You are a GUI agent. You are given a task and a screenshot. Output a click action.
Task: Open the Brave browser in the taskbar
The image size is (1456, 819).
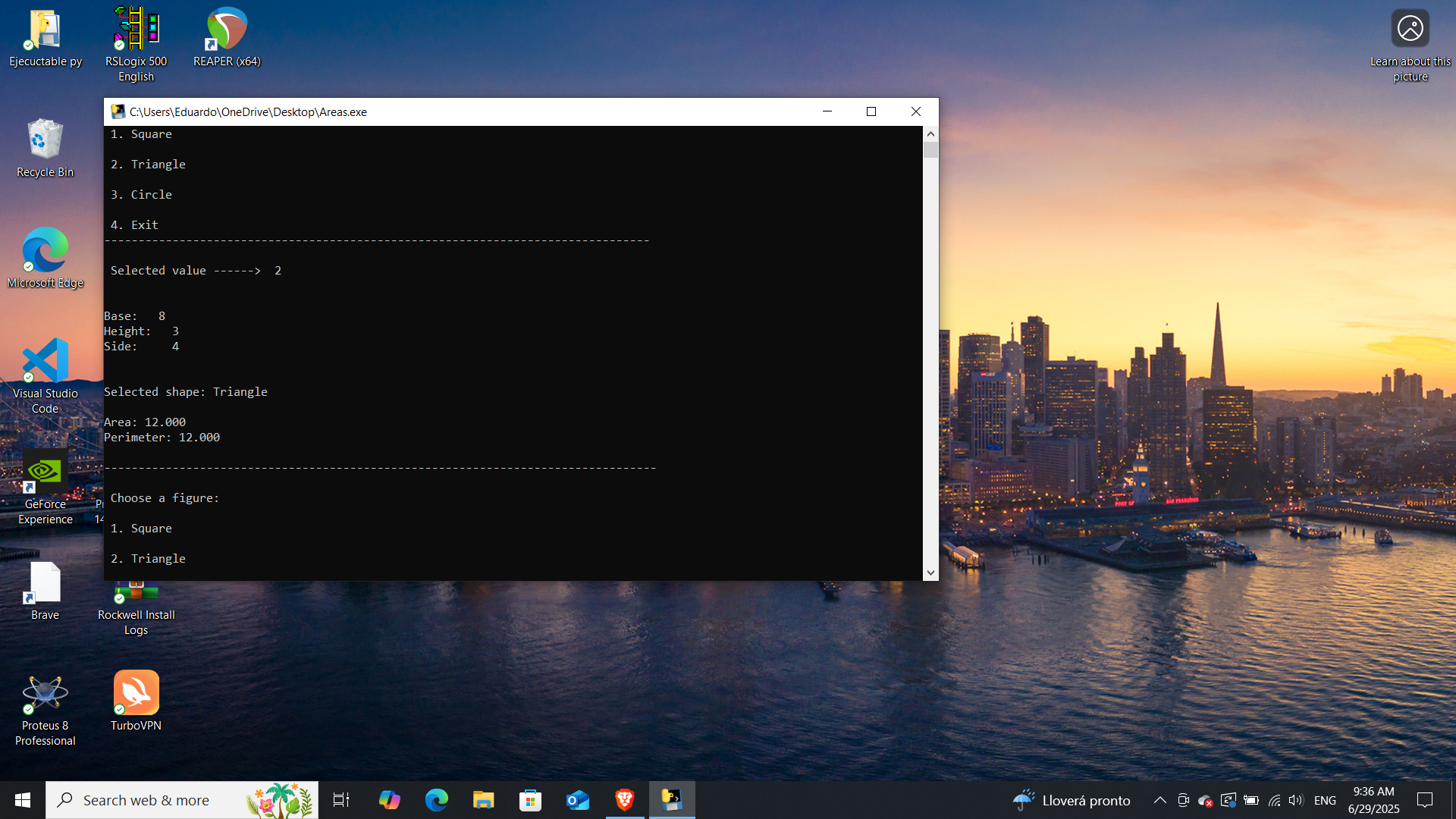[624, 800]
